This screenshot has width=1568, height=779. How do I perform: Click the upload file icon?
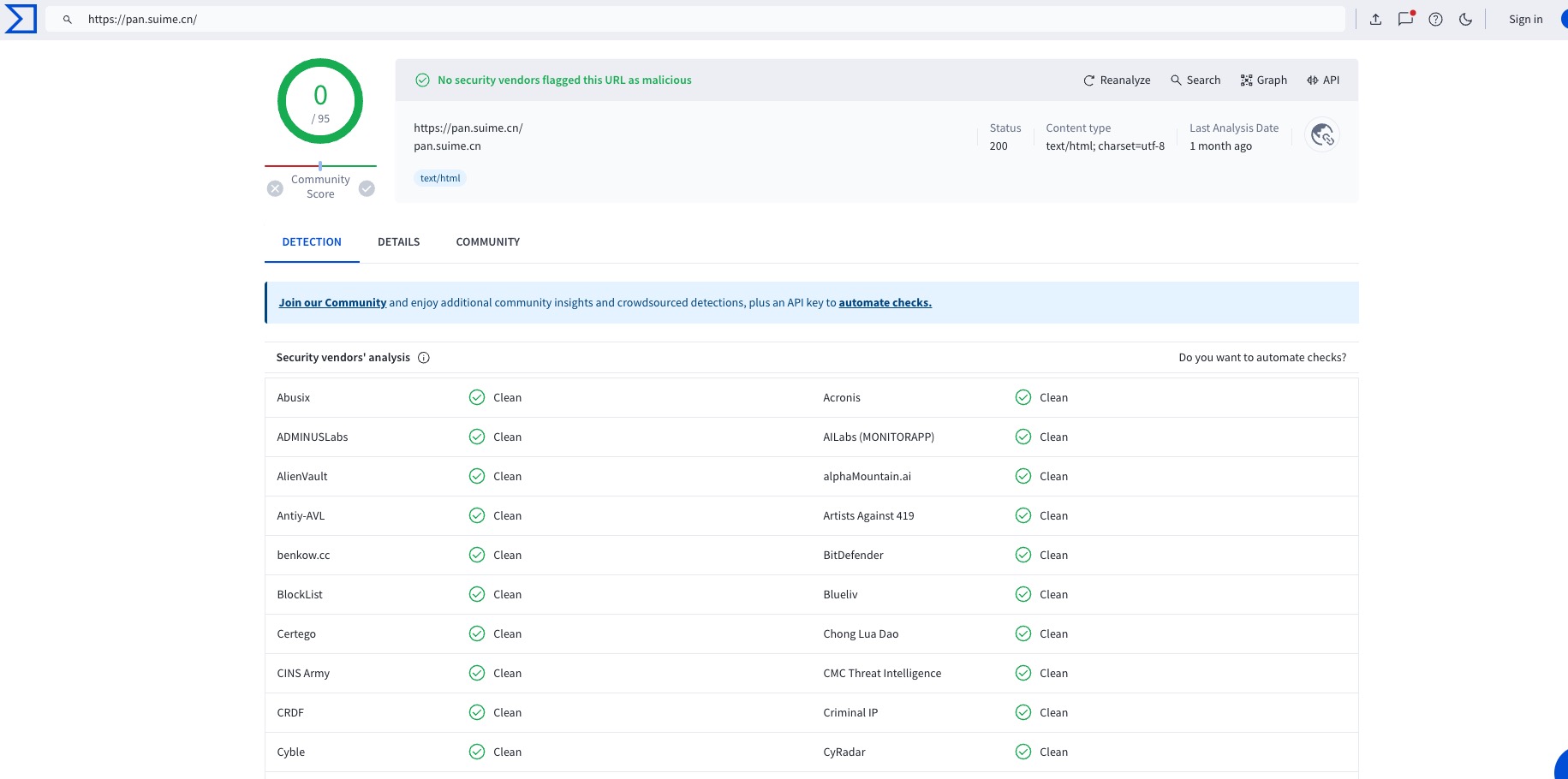(1375, 19)
